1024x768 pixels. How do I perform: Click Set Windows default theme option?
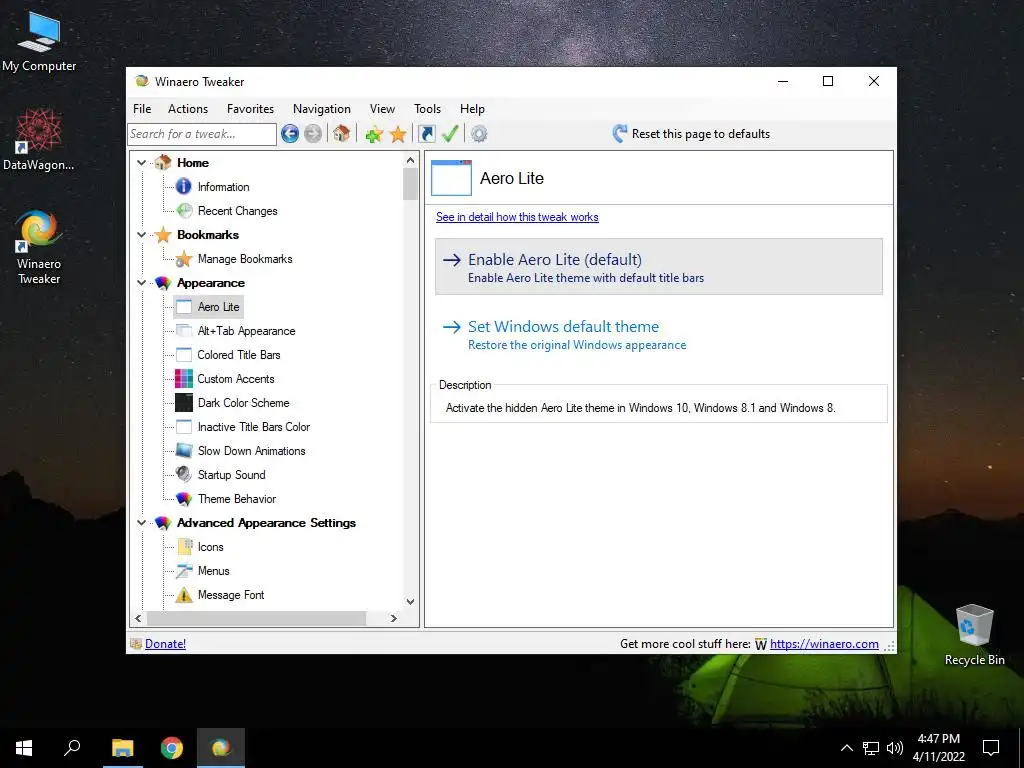pos(658,334)
